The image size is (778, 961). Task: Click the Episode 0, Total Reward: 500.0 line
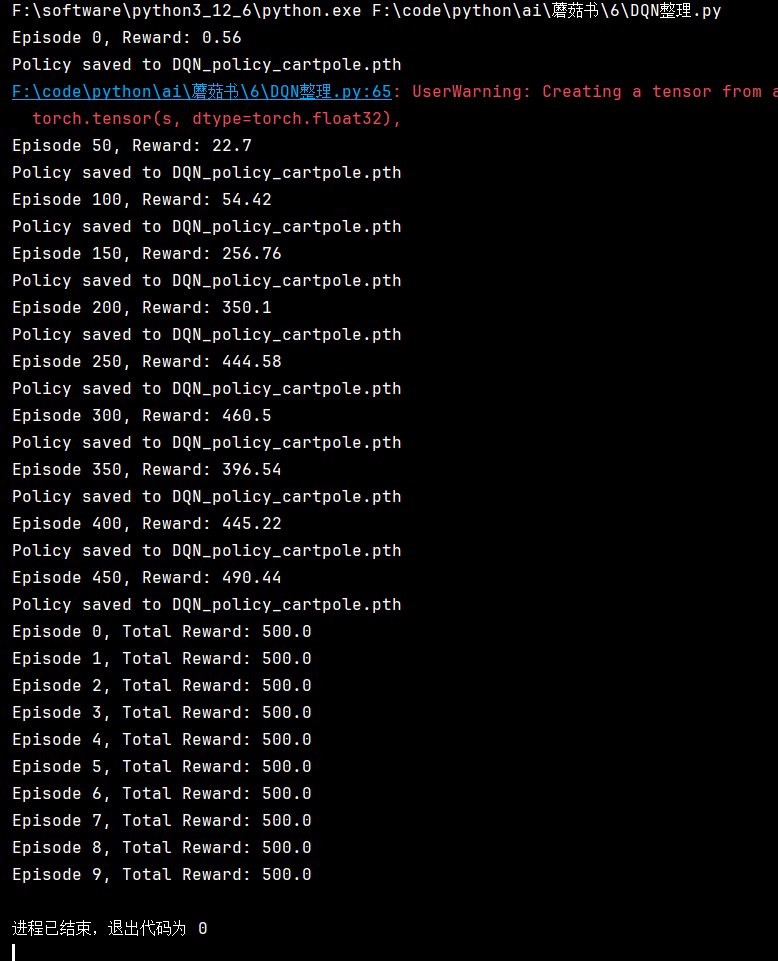pyautogui.click(x=162, y=632)
